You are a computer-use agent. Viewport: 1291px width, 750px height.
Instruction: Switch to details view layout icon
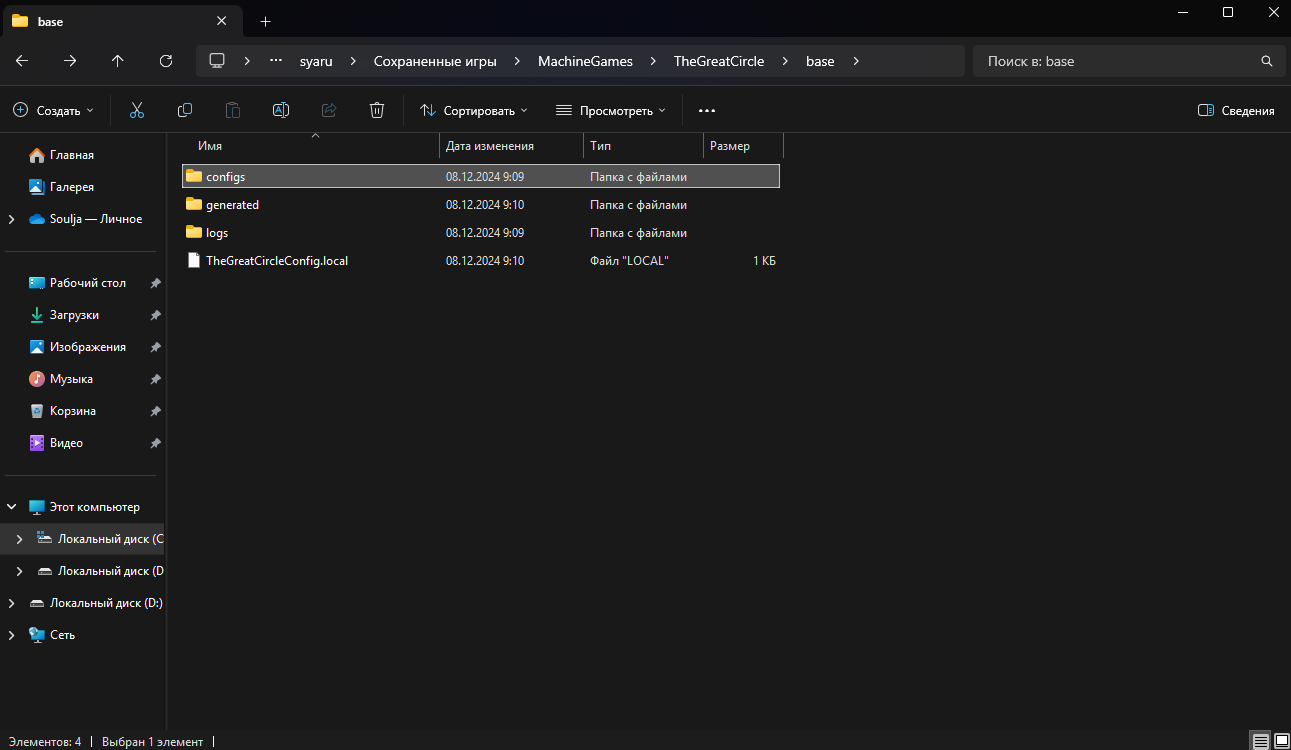[x=1261, y=741]
